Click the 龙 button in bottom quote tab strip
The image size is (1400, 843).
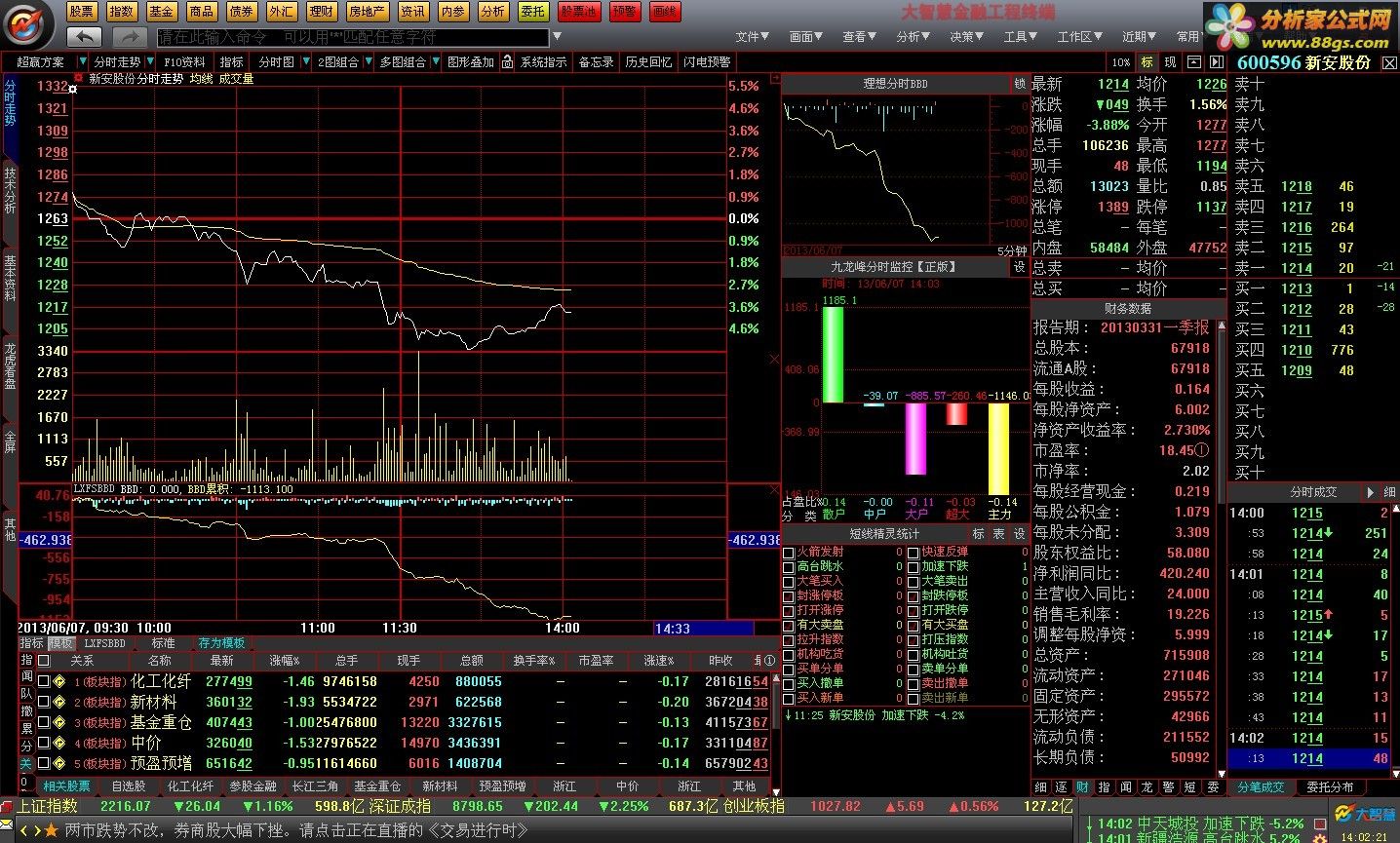click(1146, 786)
